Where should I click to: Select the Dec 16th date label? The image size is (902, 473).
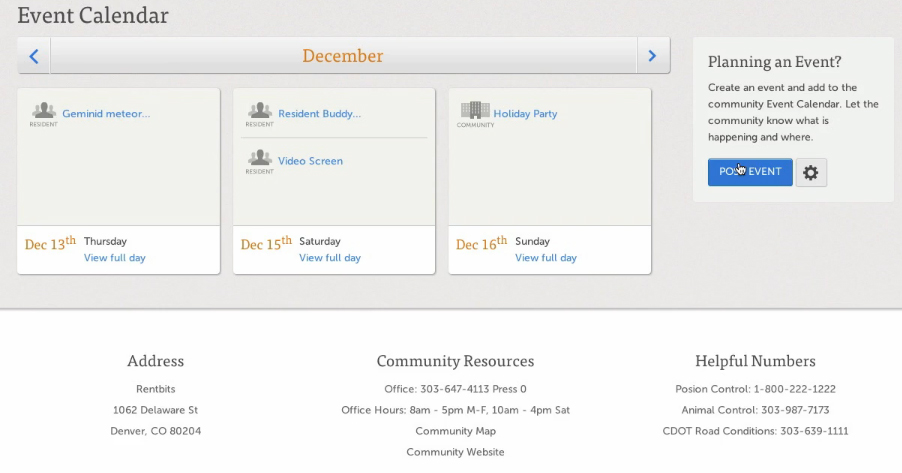[482, 244]
